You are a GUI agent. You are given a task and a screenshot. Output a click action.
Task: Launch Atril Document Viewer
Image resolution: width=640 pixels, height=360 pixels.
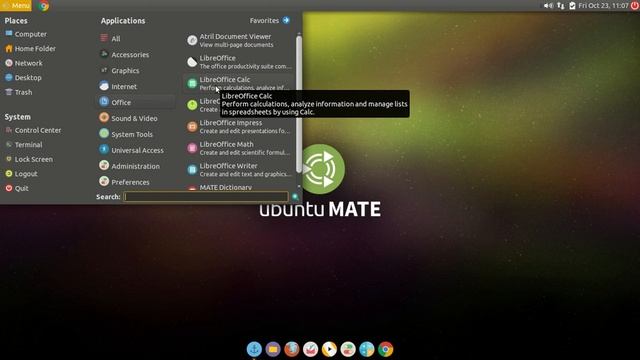[239, 40]
